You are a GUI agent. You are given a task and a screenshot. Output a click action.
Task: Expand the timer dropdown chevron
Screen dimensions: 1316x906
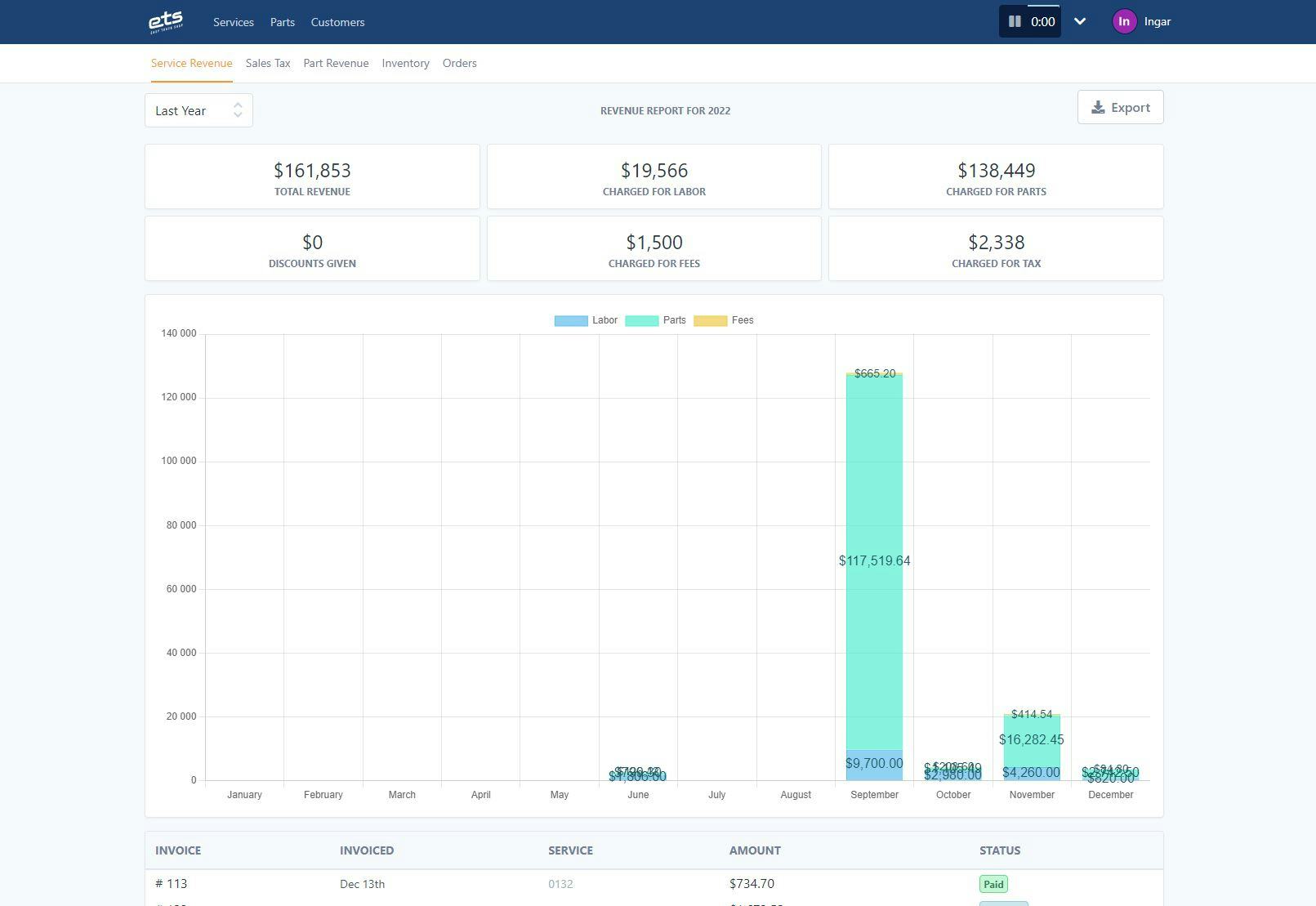1080,22
